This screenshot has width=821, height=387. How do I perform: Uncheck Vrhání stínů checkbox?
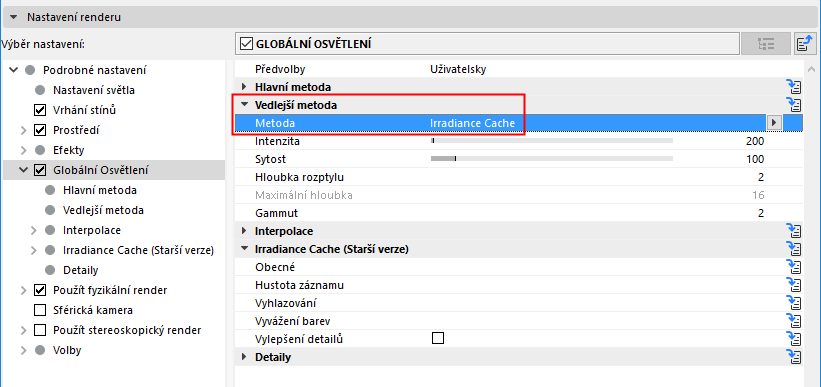tap(40, 110)
